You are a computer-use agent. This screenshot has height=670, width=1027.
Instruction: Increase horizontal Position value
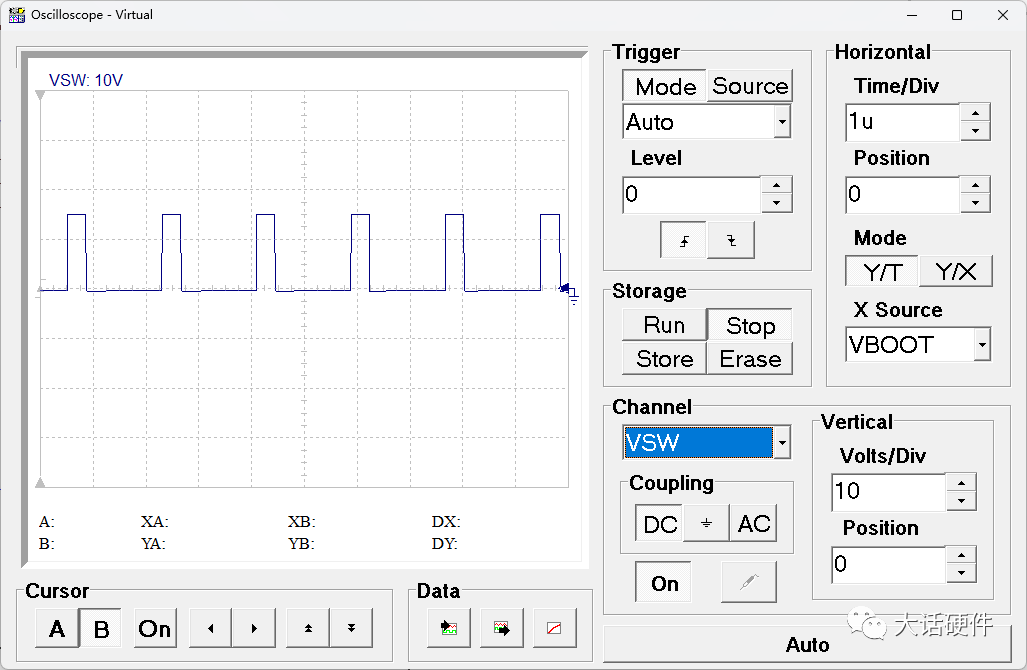[975, 185]
